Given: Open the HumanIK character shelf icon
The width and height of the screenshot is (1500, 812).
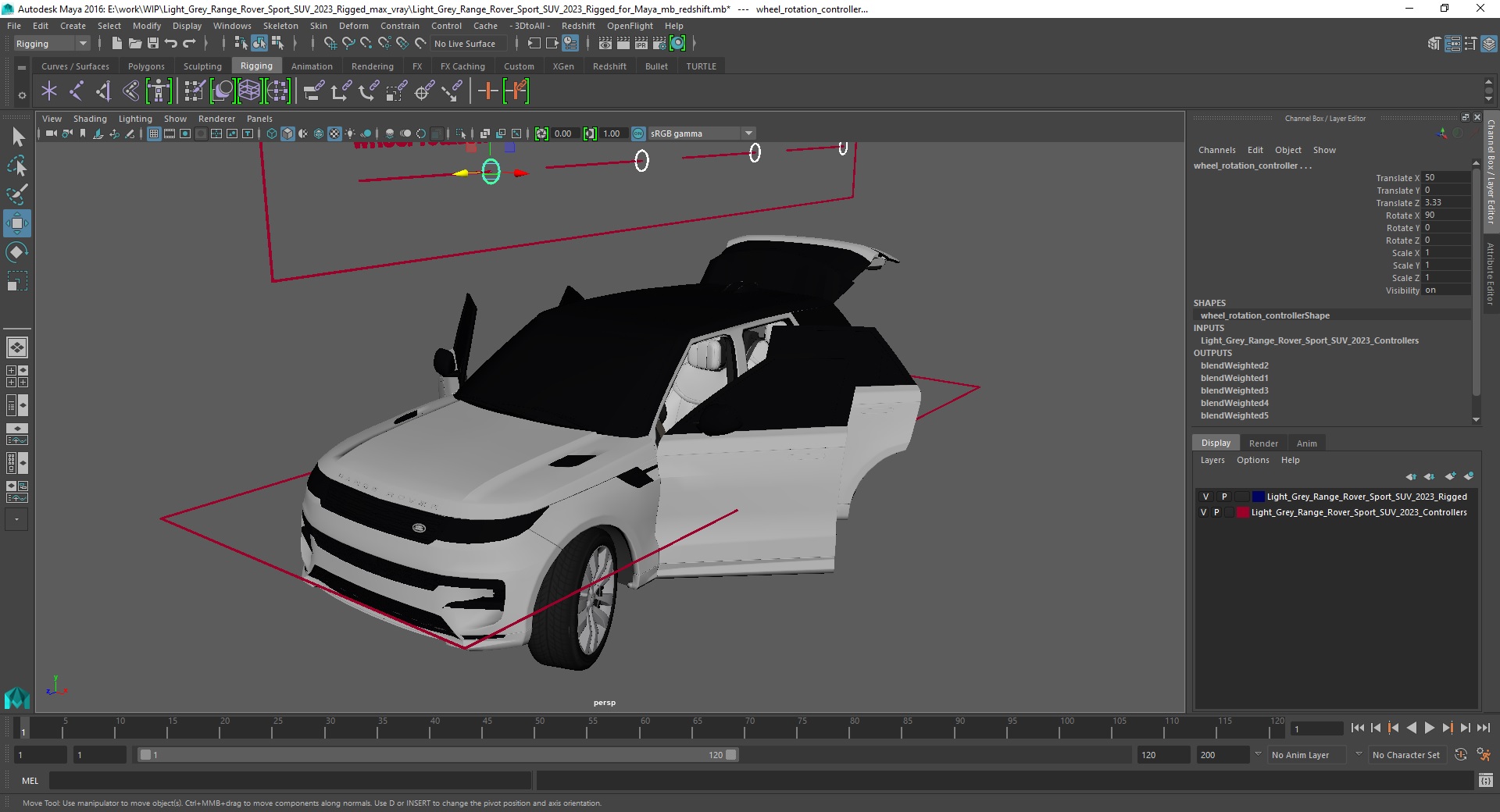Looking at the screenshot, I should pos(159,91).
